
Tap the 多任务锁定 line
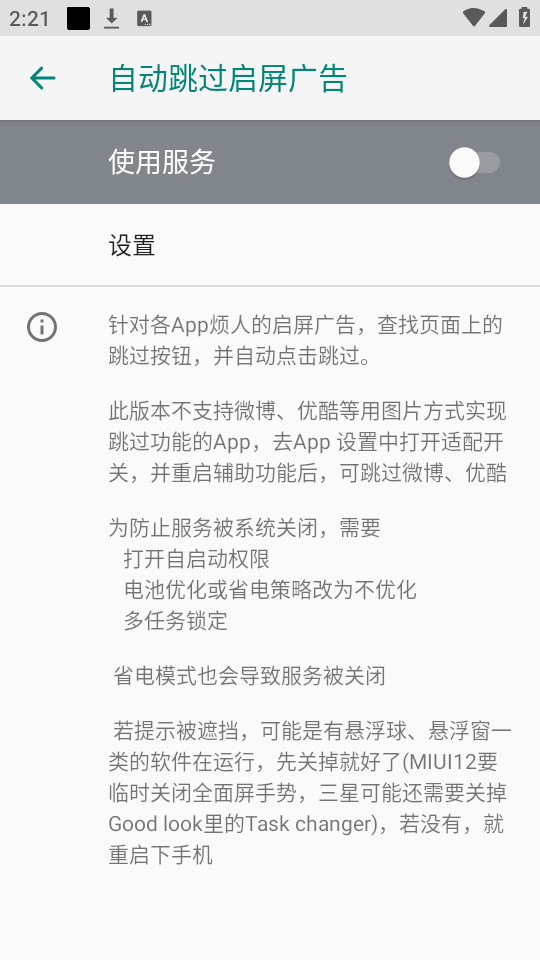[x=176, y=620]
